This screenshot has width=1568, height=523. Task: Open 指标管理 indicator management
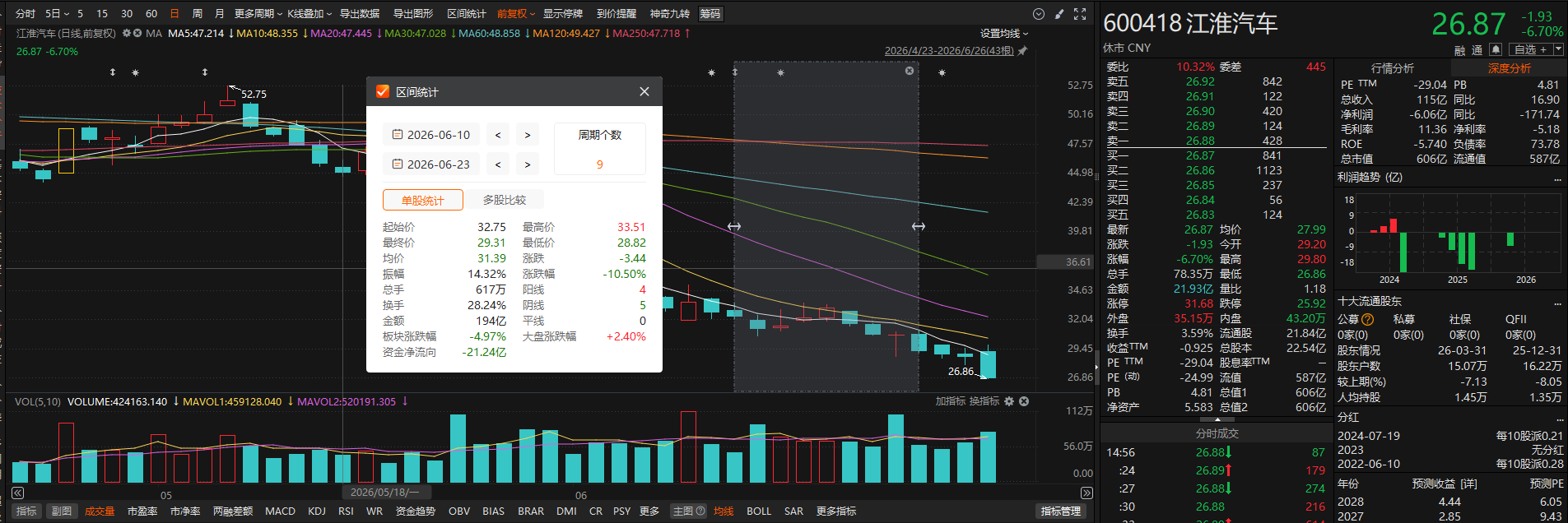(1061, 511)
